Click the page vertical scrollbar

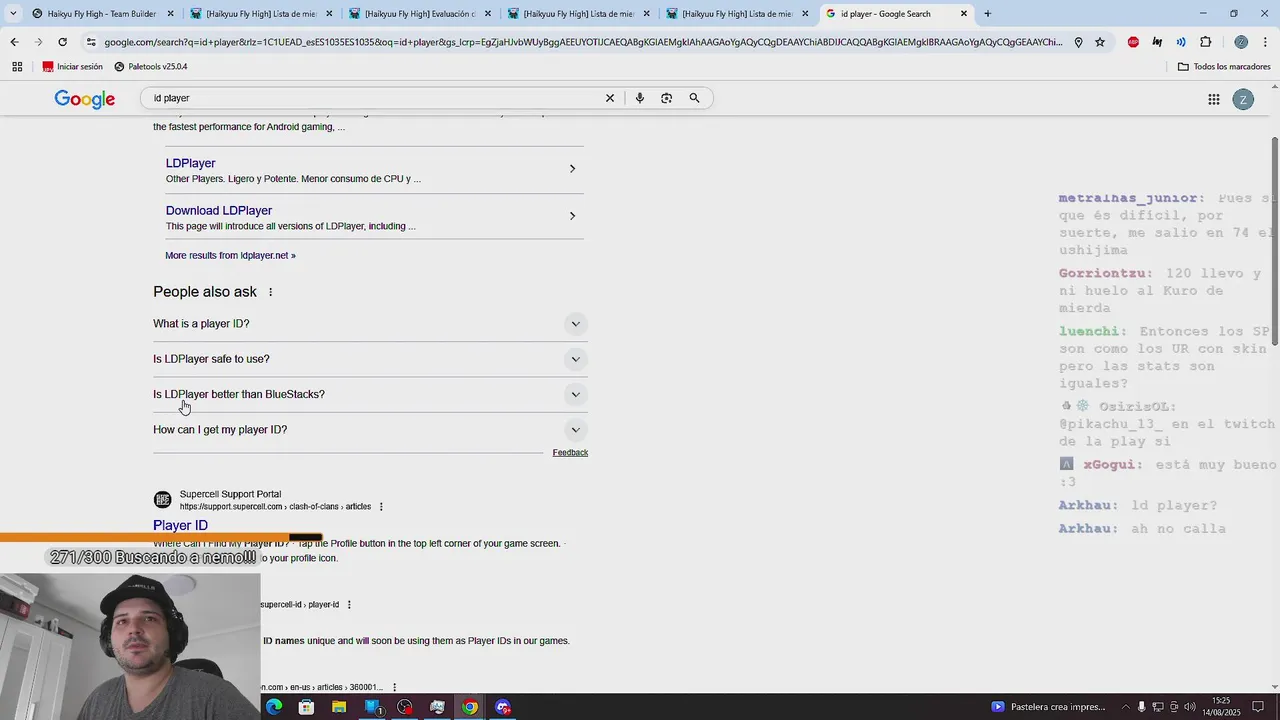[1275, 240]
